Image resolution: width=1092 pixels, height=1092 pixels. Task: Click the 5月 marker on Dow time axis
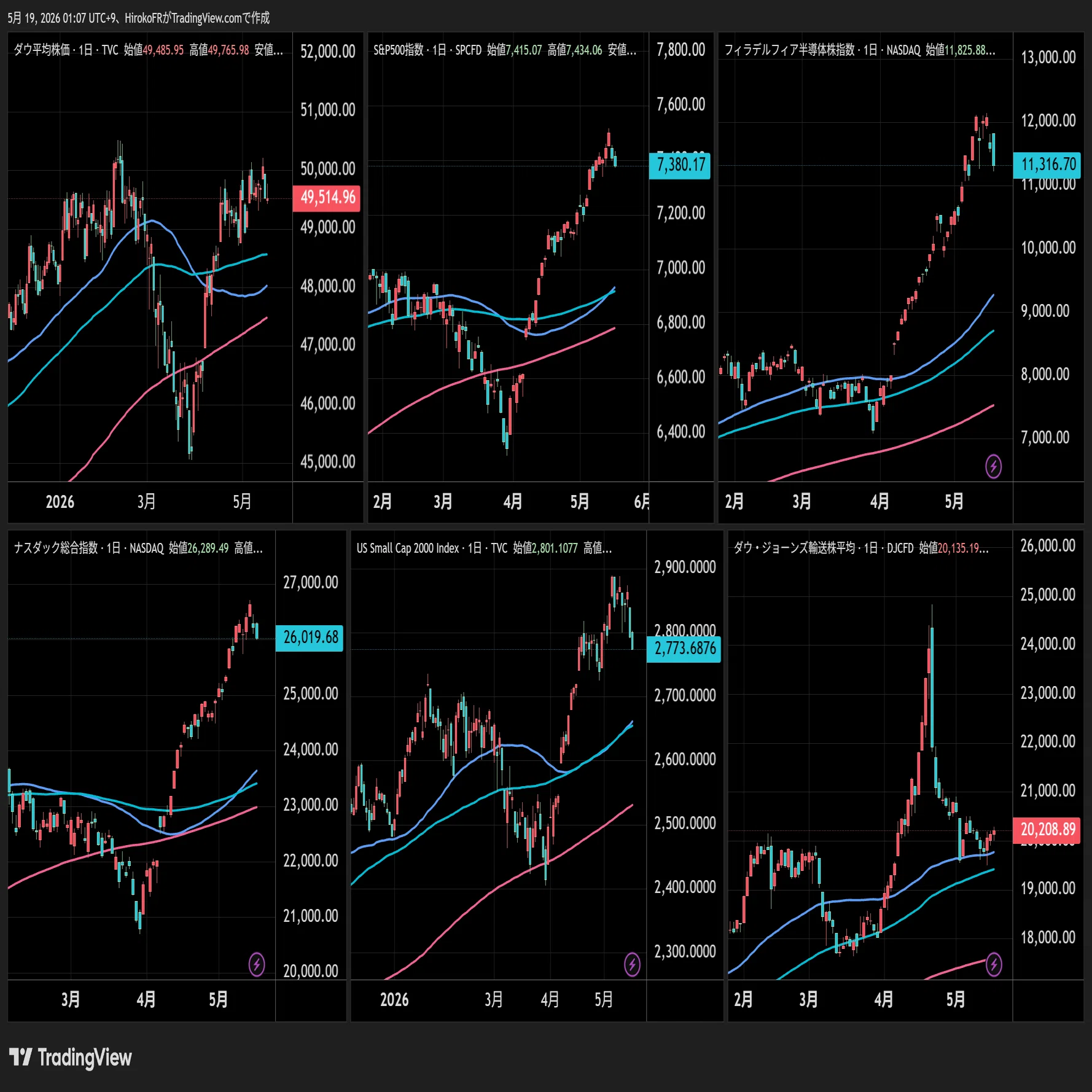point(242,502)
